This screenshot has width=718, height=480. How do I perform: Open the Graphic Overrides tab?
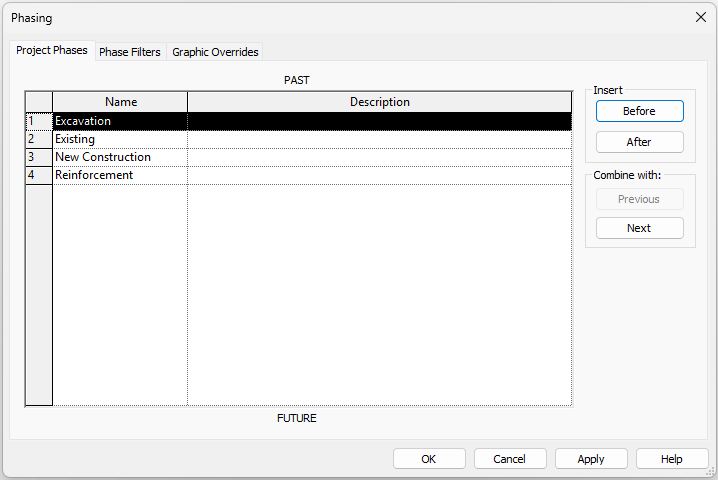coord(215,52)
